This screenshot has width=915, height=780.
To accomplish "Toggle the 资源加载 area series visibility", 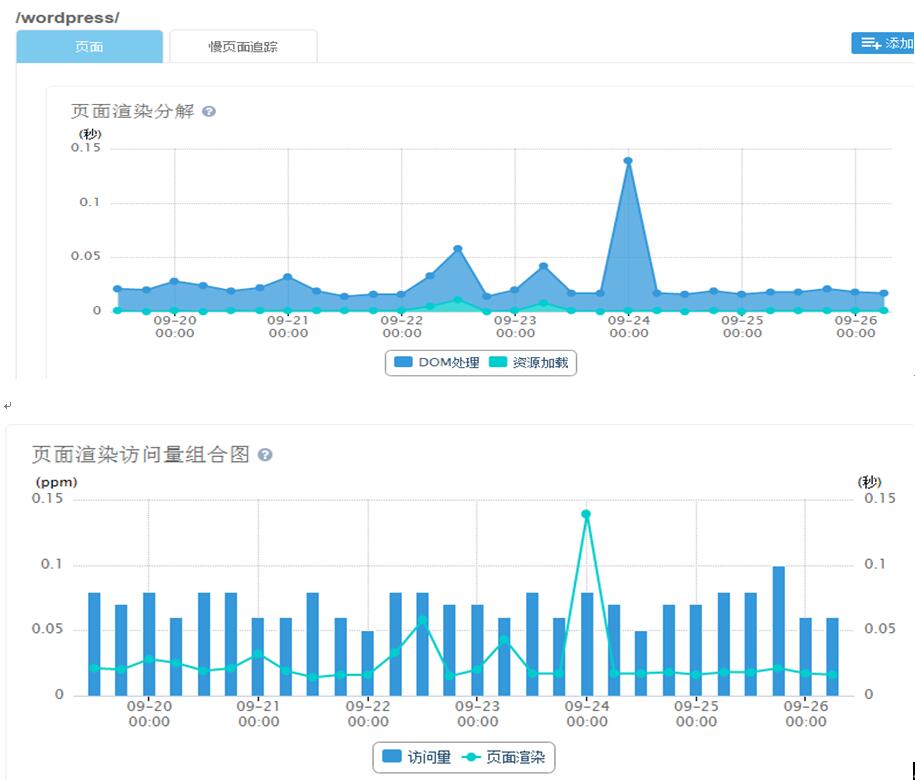I will click(x=530, y=363).
